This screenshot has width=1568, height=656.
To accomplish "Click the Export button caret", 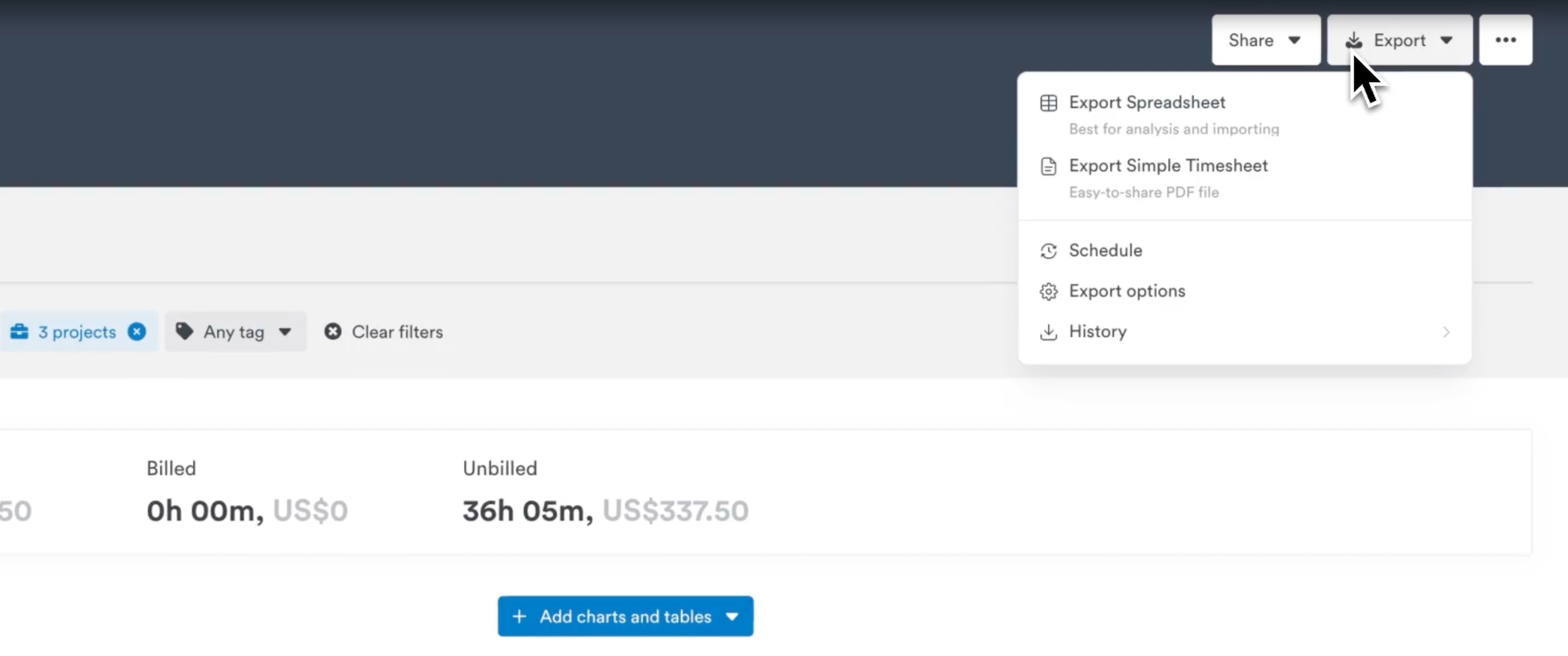I will 1446,40.
